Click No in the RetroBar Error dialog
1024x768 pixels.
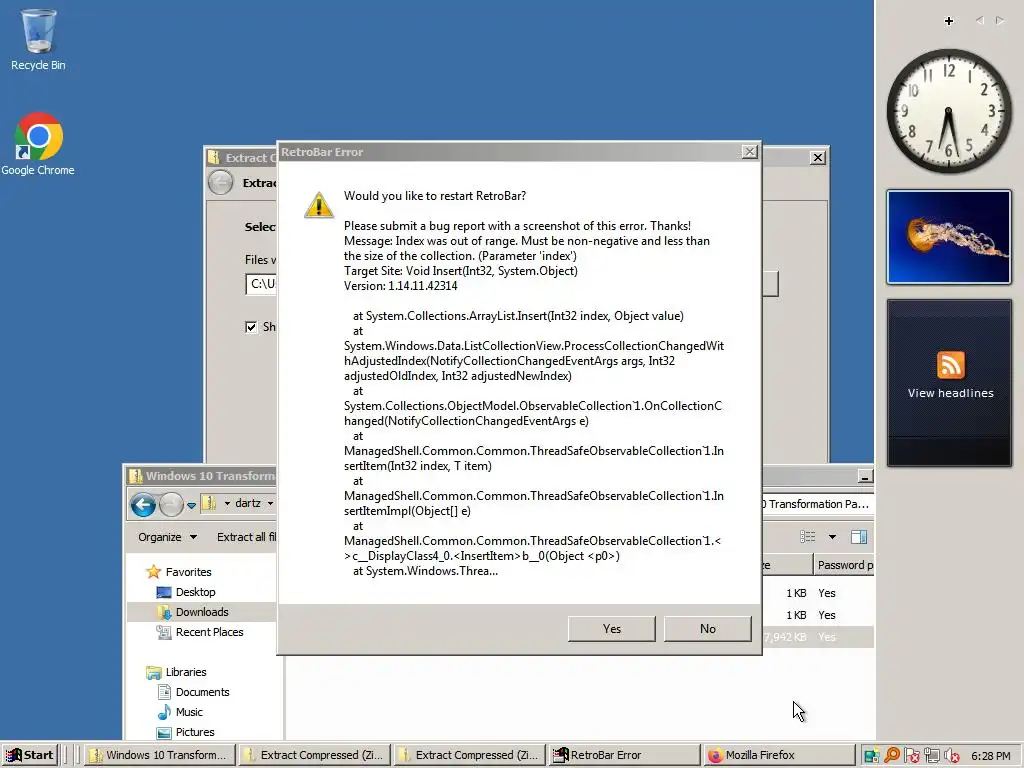click(x=707, y=629)
